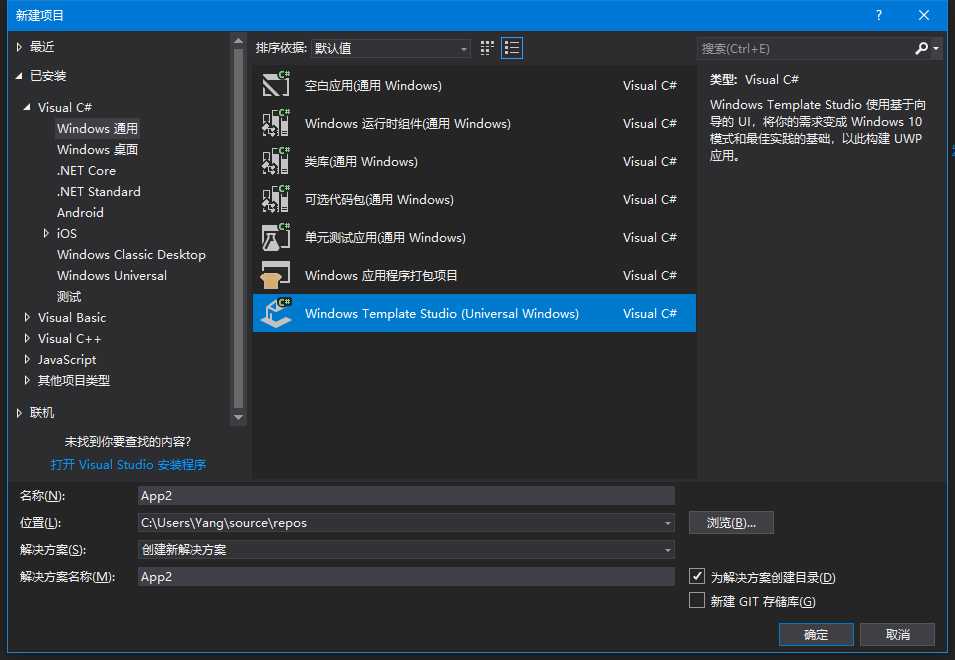Click tree scrollbar down arrow
The height and width of the screenshot is (660, 955).
239,418
